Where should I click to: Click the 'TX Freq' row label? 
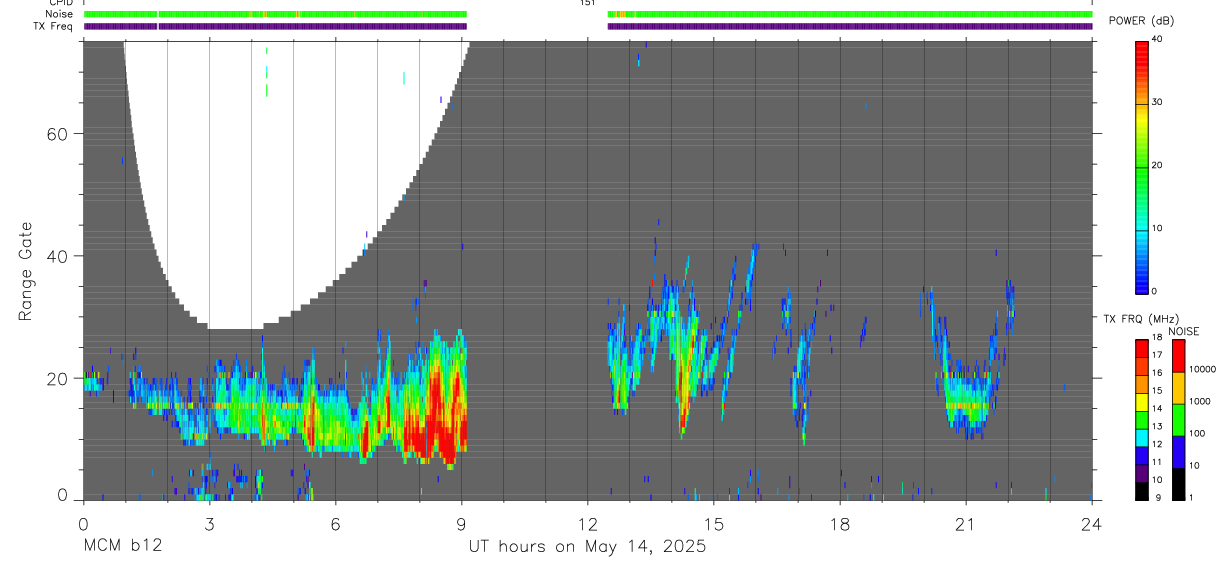click(x=54, y=26)
